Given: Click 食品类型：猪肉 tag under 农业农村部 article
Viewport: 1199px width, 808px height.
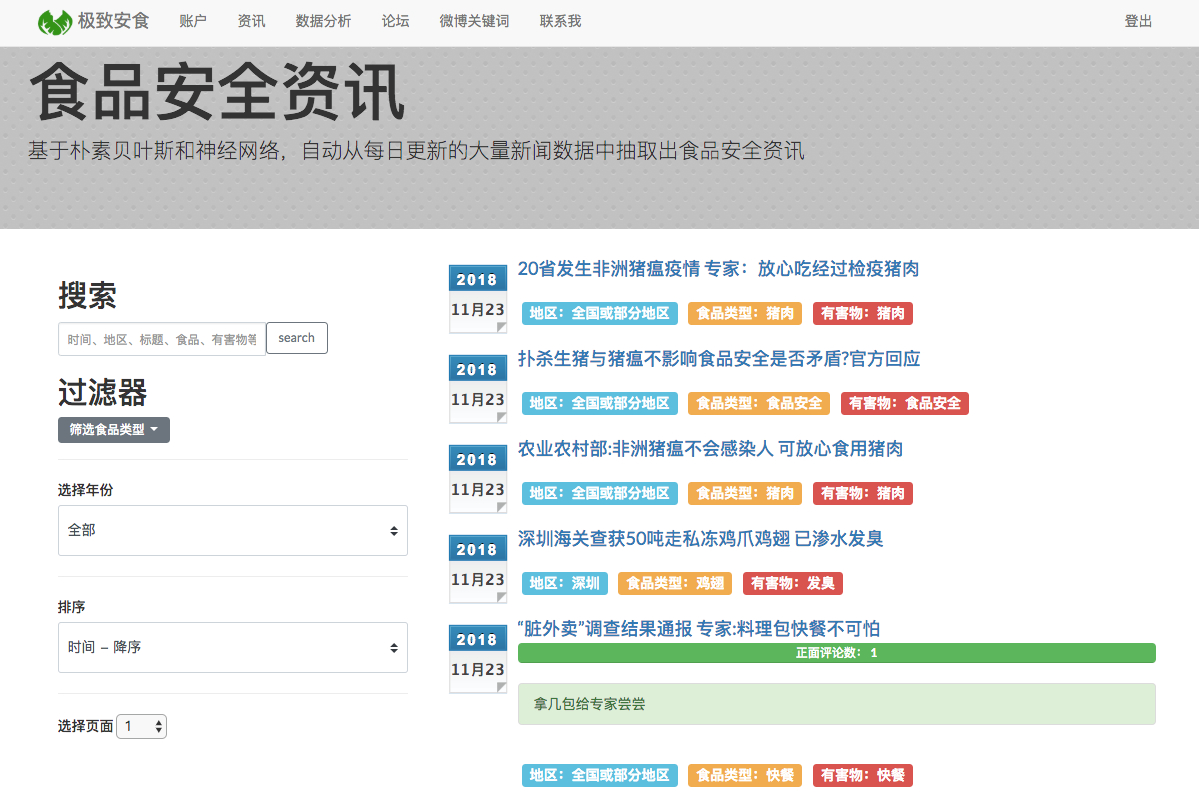Looking at the screenshot, I should [x=745, y=494].
